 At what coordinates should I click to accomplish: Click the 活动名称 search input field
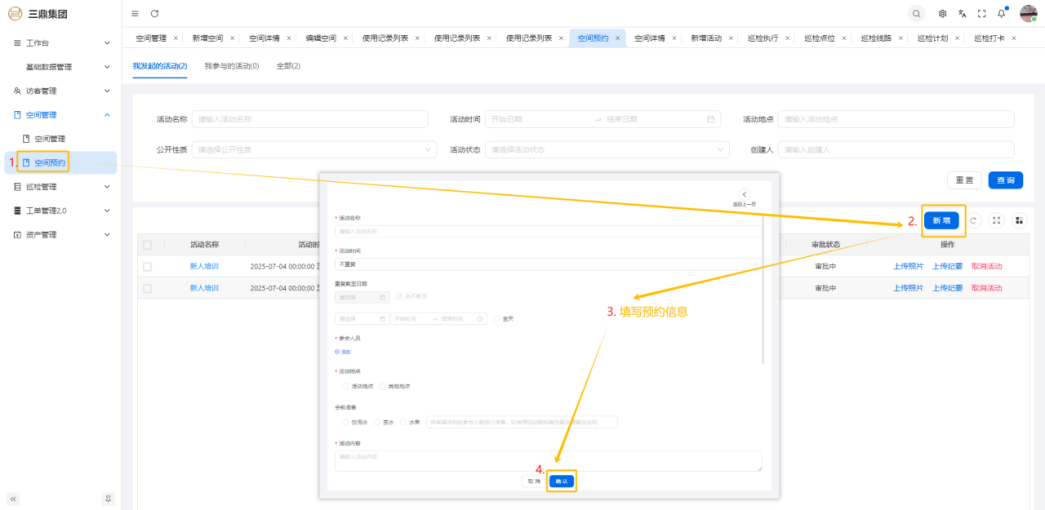312,119
